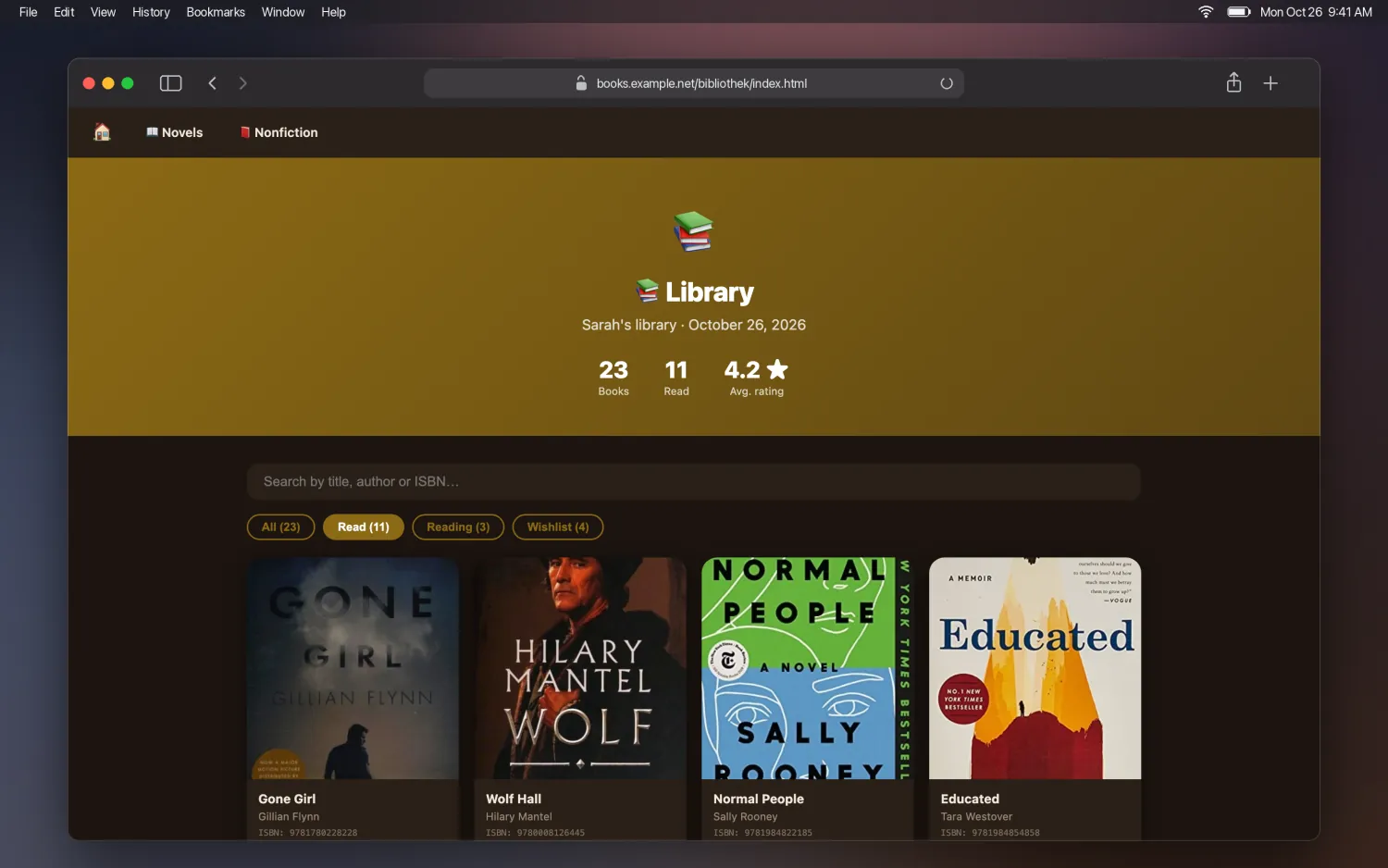Go to the Nonfiction section
This screenshot has width=1388, height=868.
[279, 132]
